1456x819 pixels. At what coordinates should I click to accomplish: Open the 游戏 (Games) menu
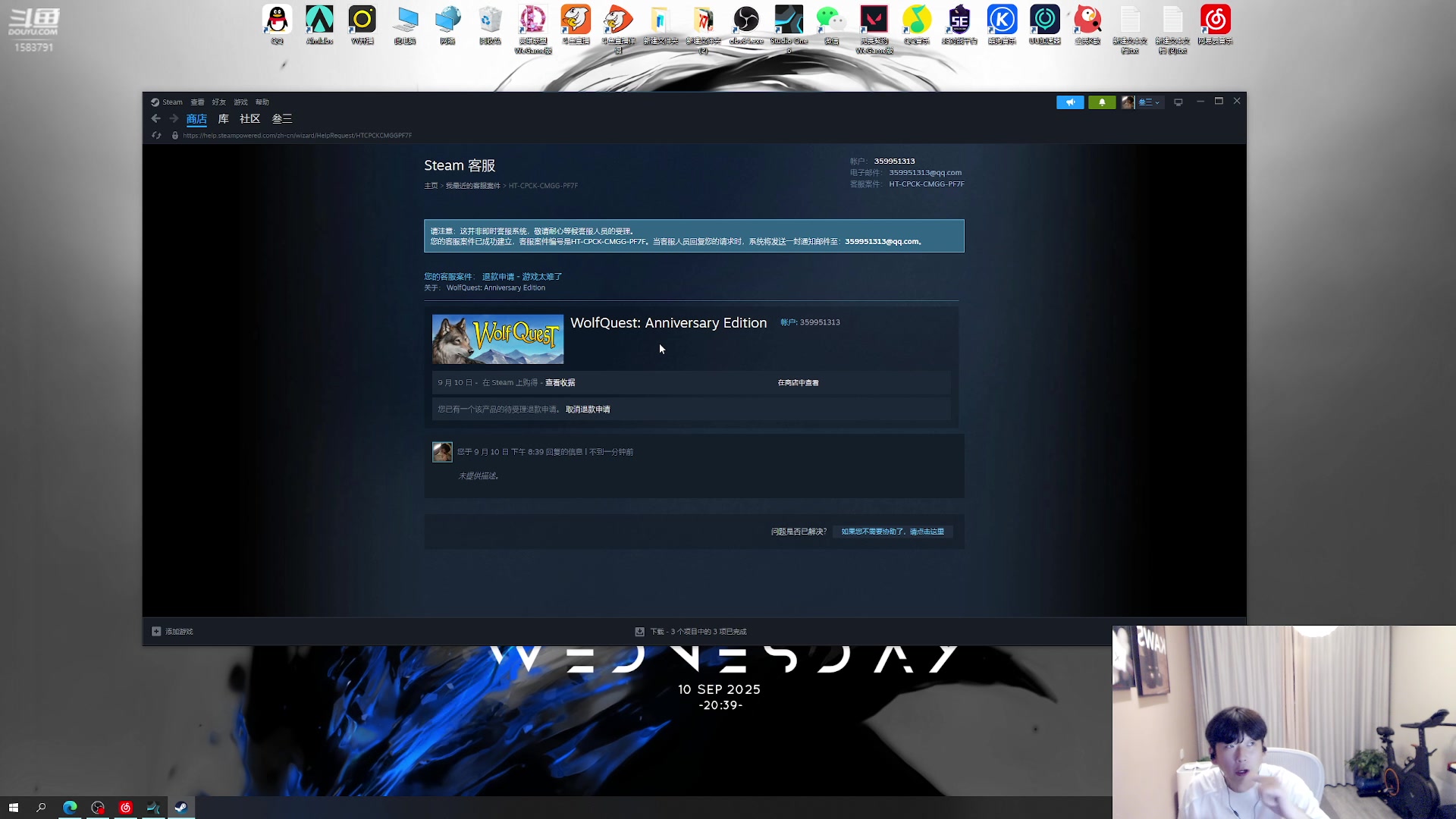[240, 102]
